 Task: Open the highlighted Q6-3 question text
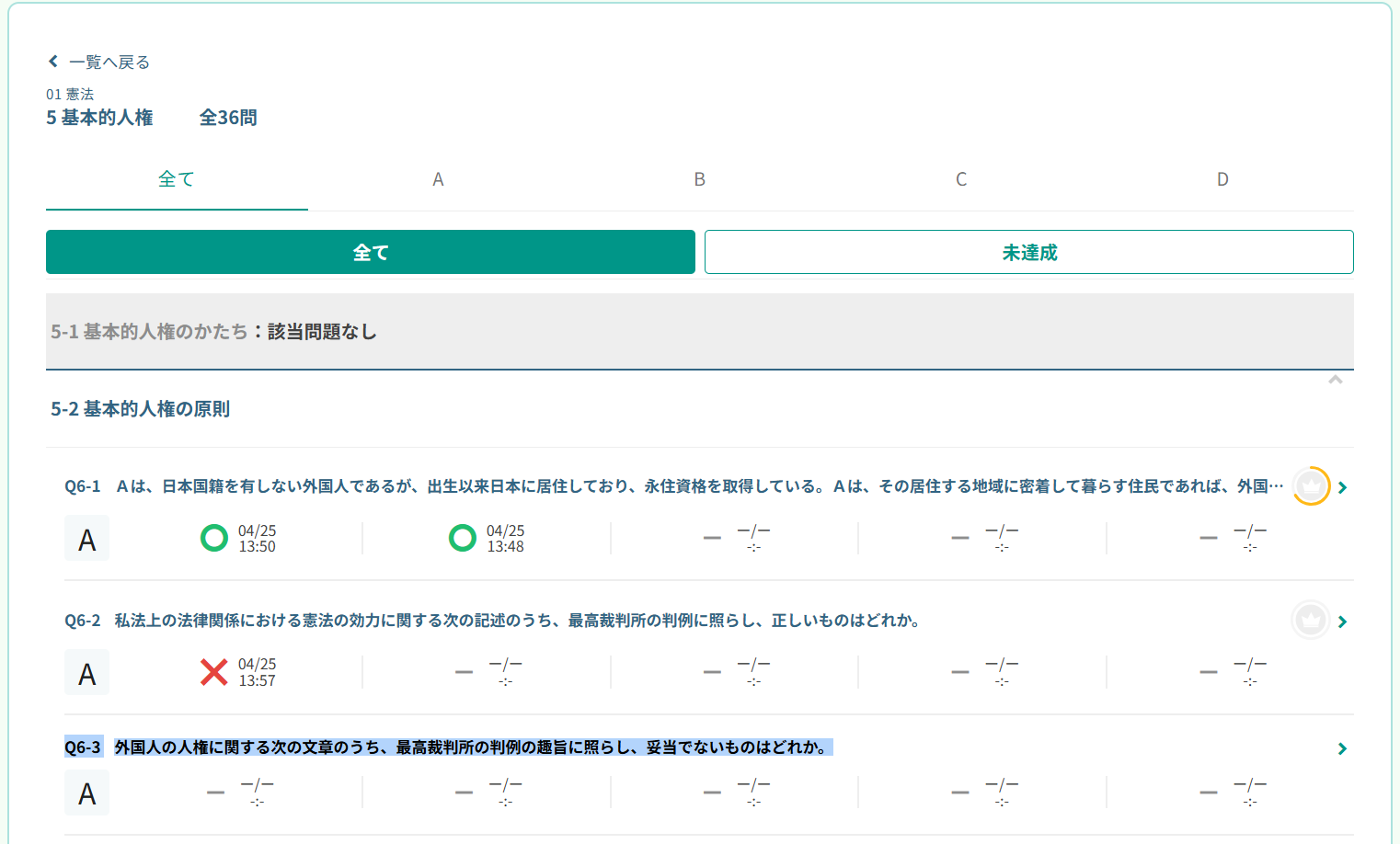coord(471,747)
